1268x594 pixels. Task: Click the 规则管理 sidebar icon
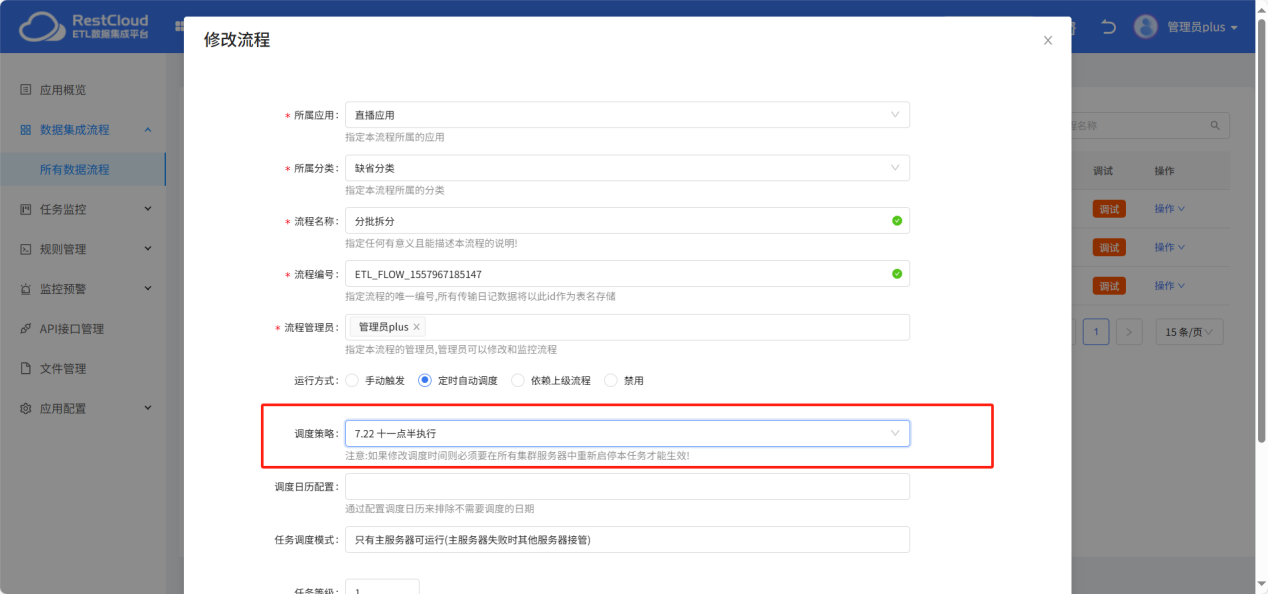(26, 249)
